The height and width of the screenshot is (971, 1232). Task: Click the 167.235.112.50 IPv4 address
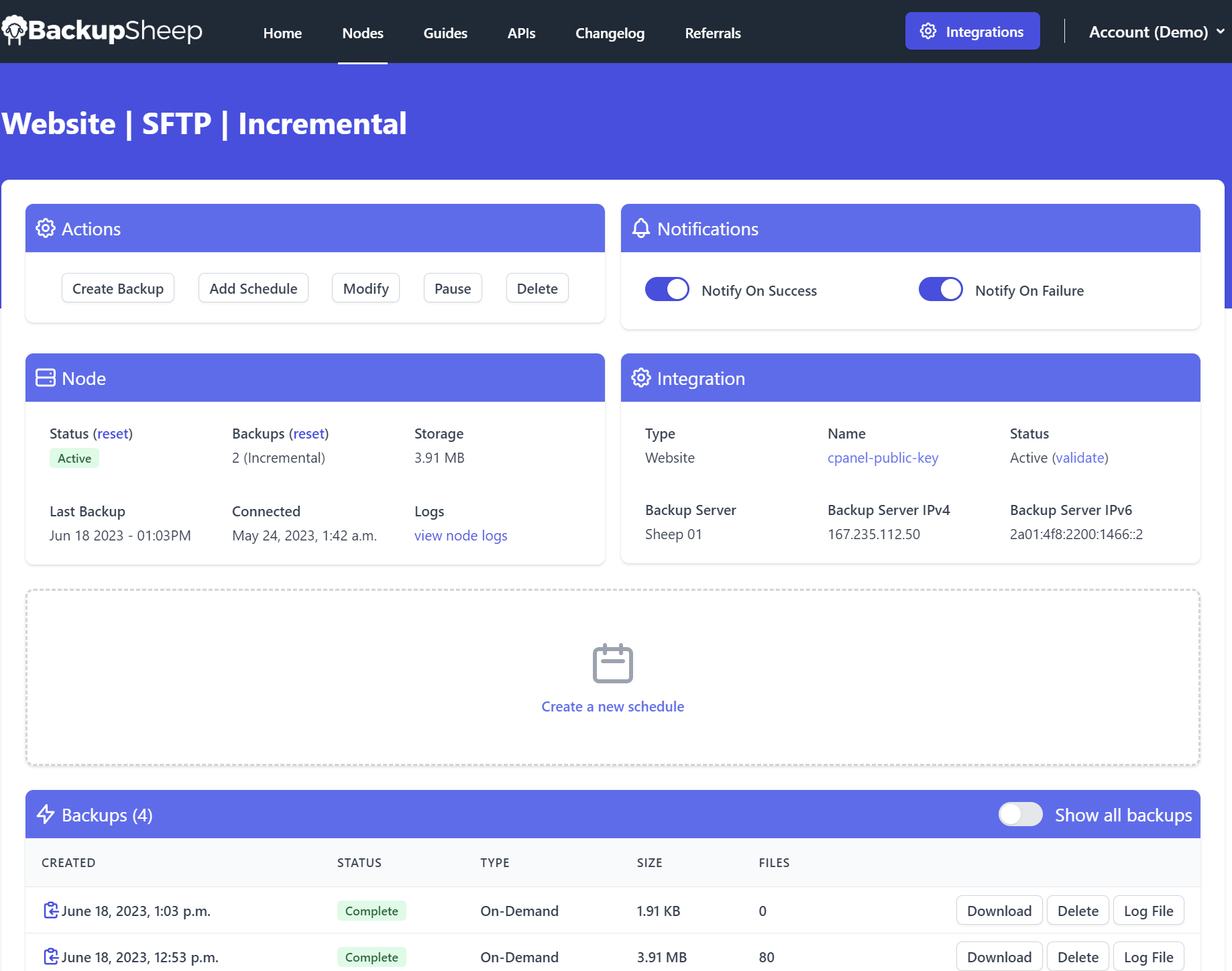point(874,534)
